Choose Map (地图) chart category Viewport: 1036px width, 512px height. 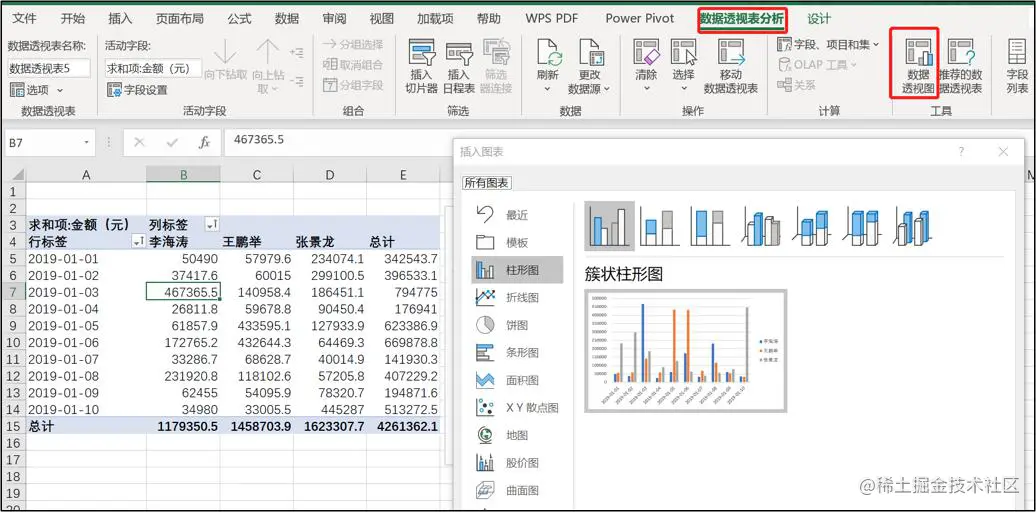click(517, 435)
